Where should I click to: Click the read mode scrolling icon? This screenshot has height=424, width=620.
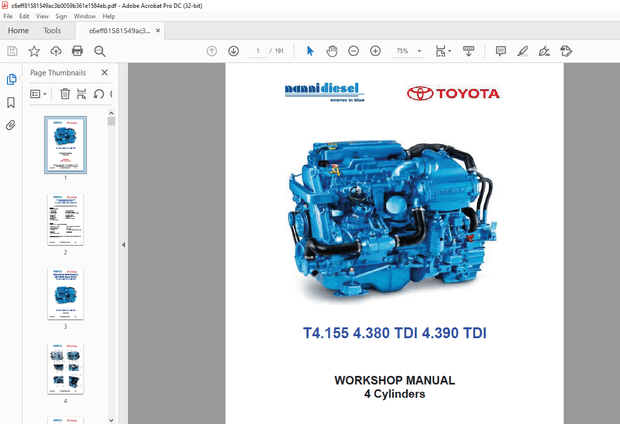469,51
